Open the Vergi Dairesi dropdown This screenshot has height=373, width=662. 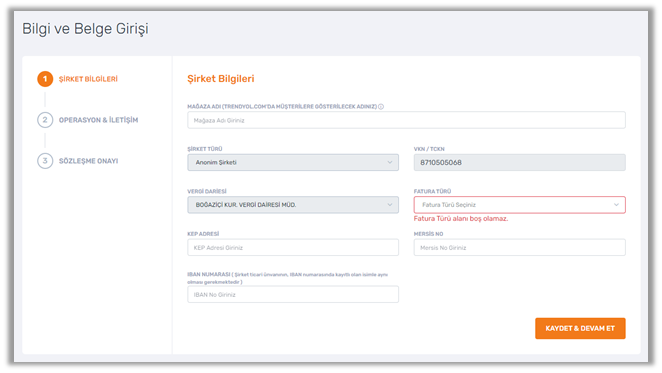(x=293, y=205)
